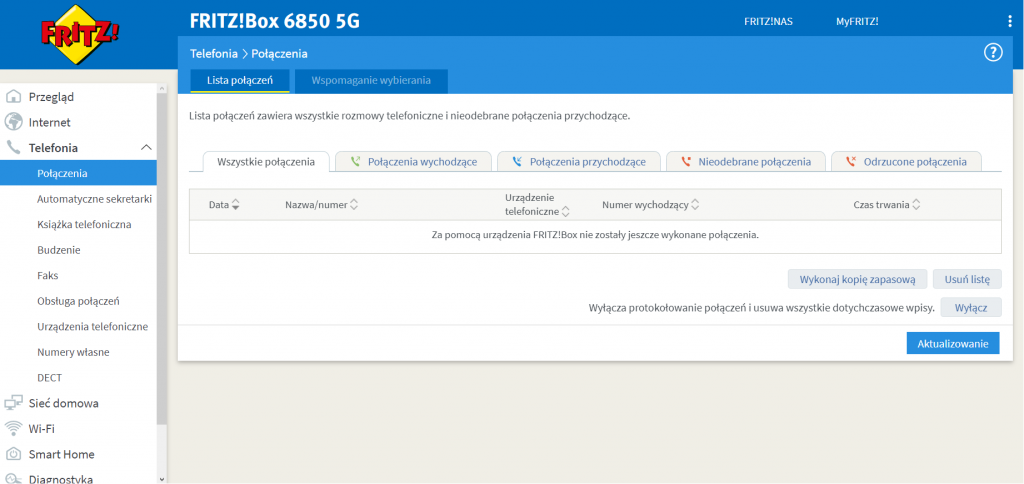Collapse the Telefonia menu chevron
Viewport: 1024px width, 484px height.
coord(146,148)
